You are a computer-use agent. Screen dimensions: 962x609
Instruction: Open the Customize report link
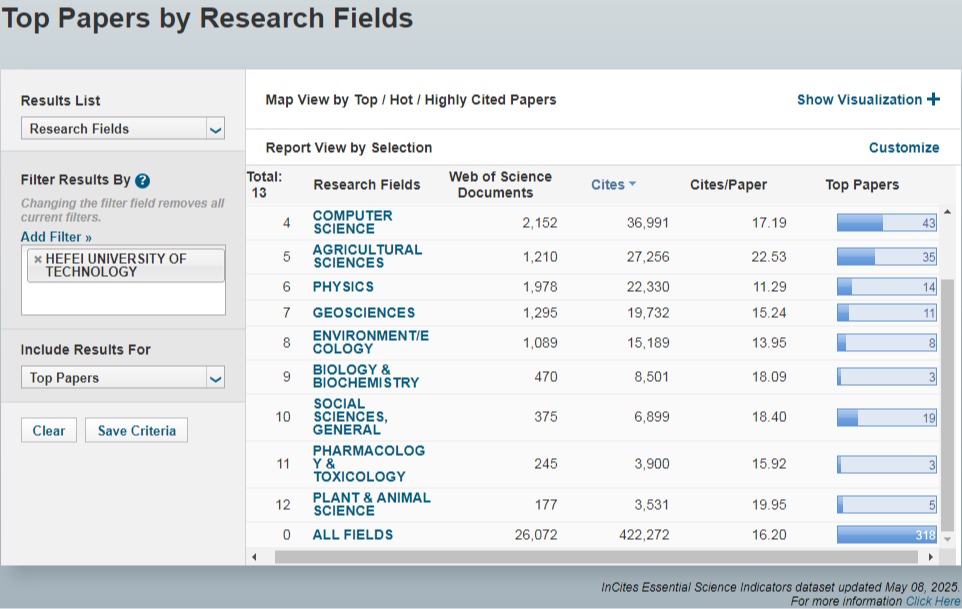click(x=903, y=148)
